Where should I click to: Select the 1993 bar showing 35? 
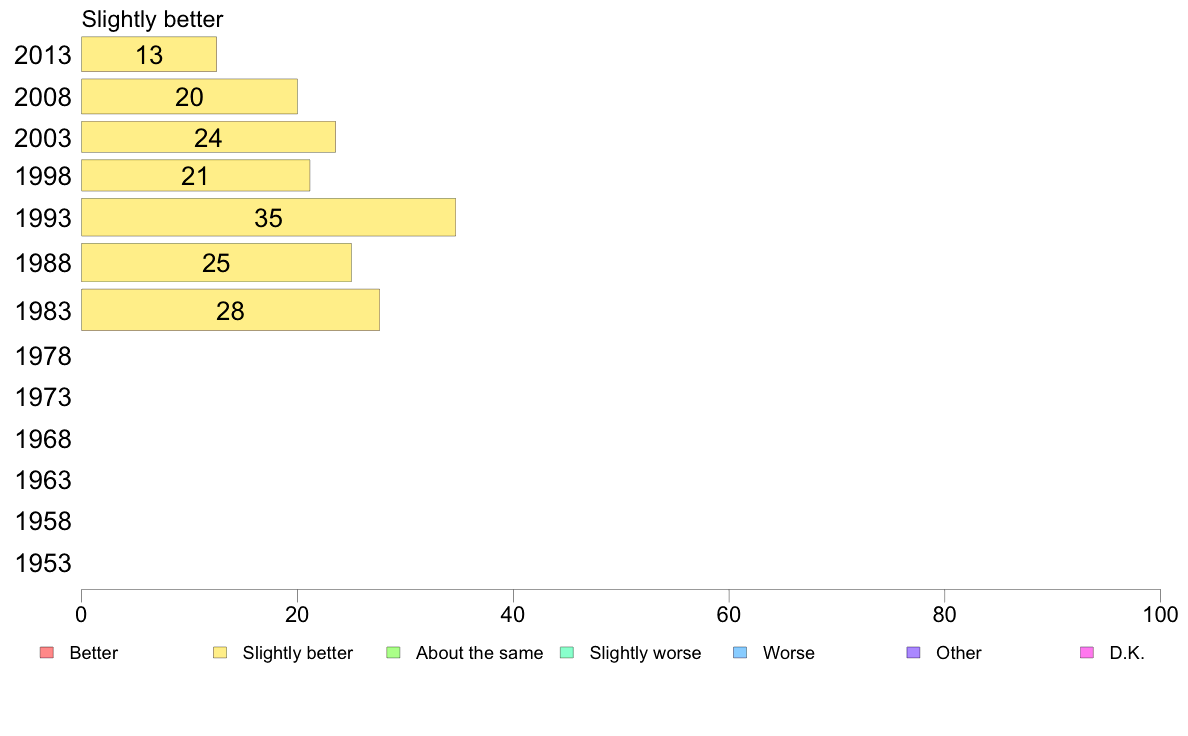[x=268, y=218]
